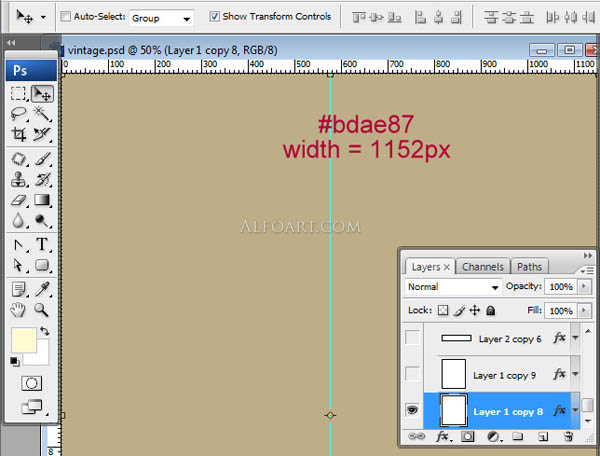This screenshot has width=600, height=456.
Task: Reset default foreground and background colors
Action: point(15,361)
